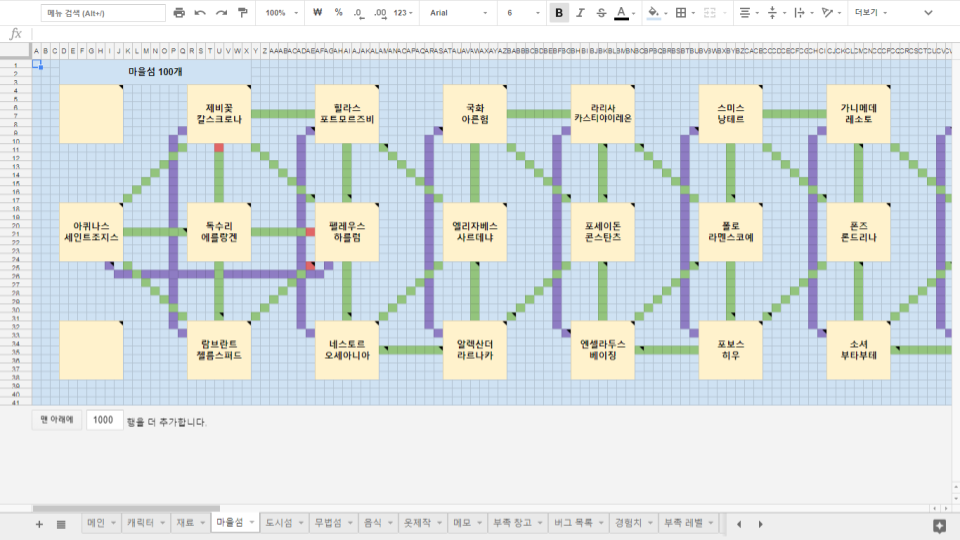Open the Arial font dropdown
Screen dimensions: 960x540
459,13
